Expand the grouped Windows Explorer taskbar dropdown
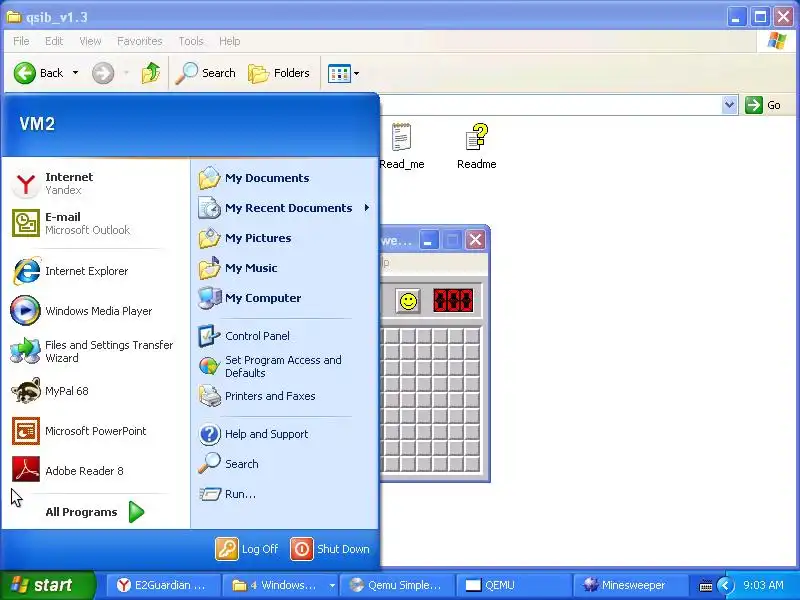 [332, 585]
